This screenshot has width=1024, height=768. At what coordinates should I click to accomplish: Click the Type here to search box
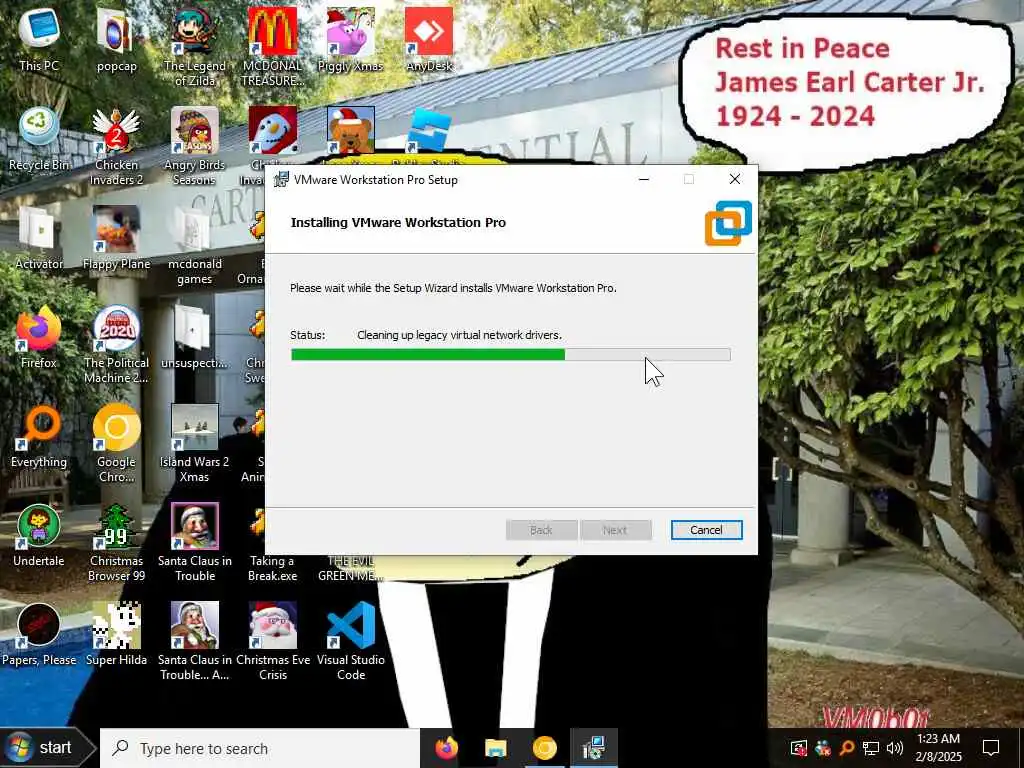point(260,748)
